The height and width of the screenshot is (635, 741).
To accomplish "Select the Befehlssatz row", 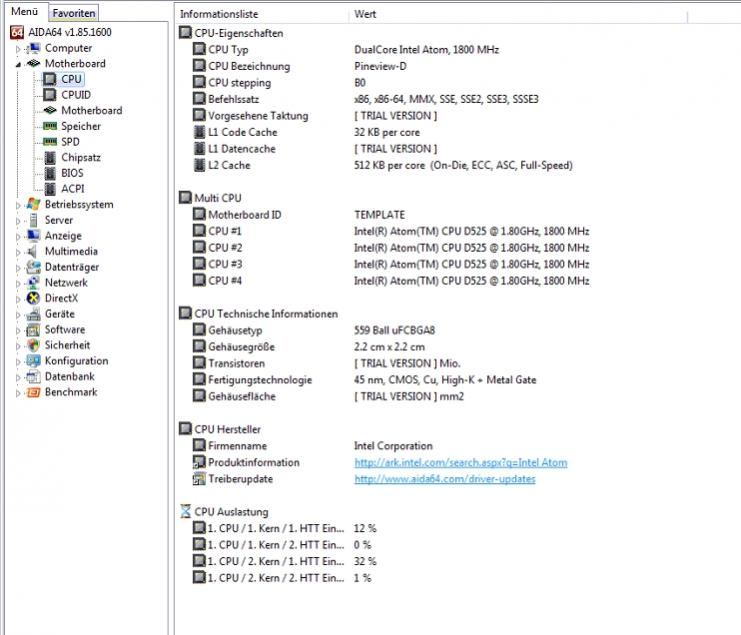I will coord(365,99).
